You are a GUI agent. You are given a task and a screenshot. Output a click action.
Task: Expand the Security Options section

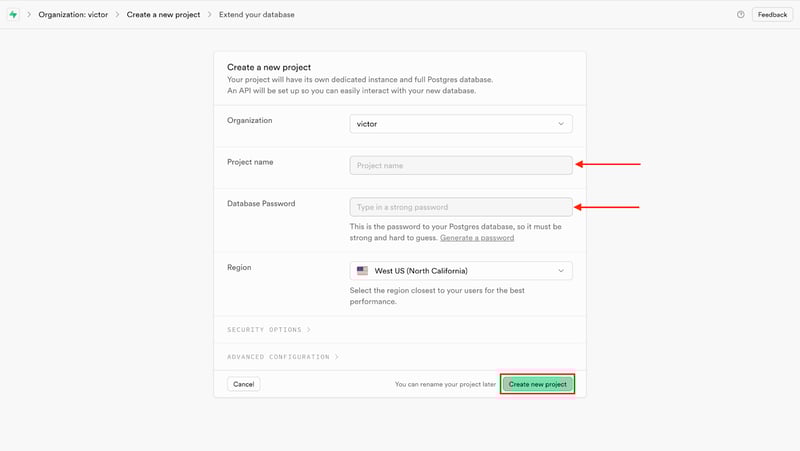(269, 330)
